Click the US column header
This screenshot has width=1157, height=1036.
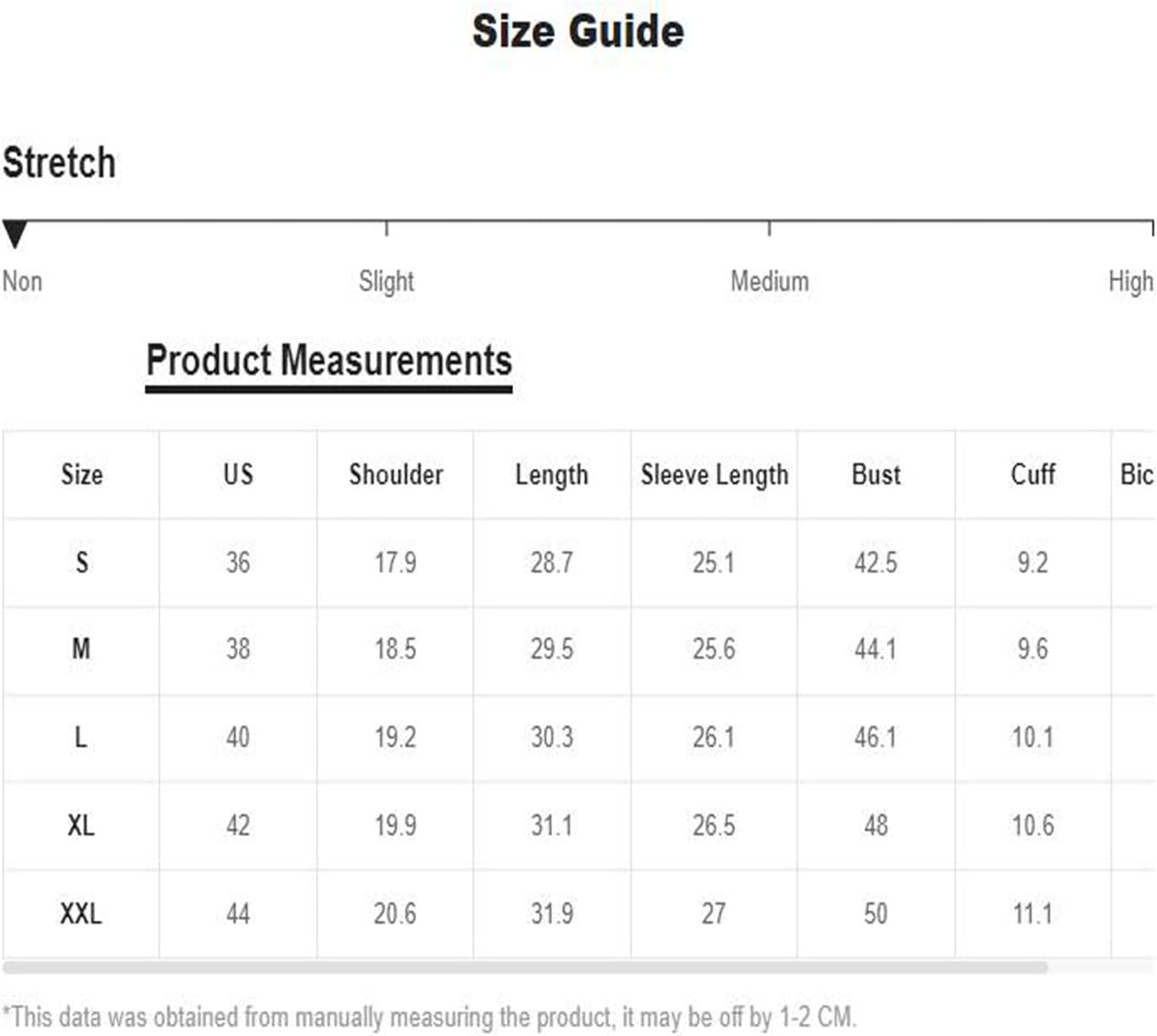[238, 474]
